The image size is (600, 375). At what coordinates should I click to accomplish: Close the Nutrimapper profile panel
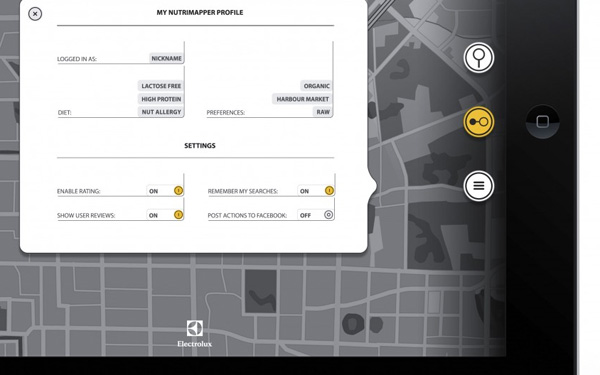pos(35,14)
